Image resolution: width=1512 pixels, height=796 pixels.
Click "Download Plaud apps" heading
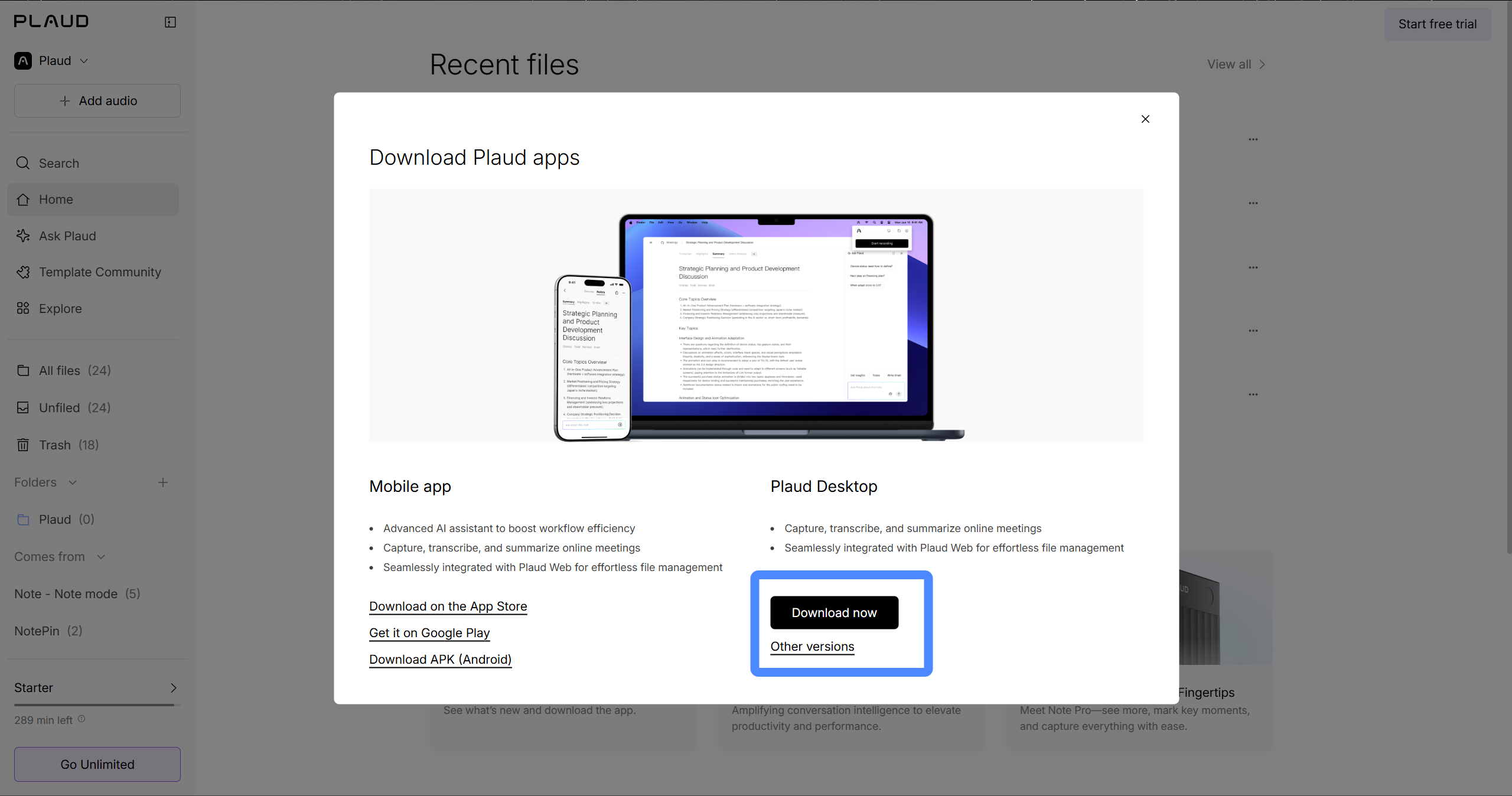point(474,158)
